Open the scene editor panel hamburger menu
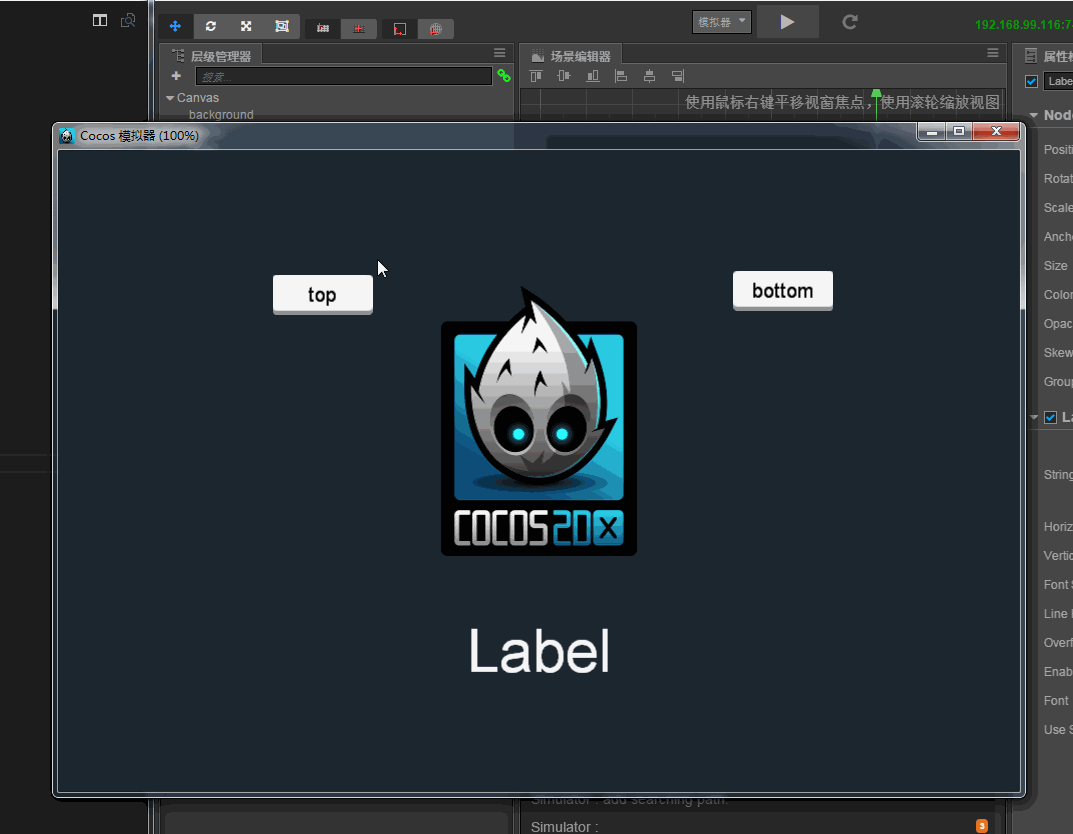 click(x=993, y=53)
